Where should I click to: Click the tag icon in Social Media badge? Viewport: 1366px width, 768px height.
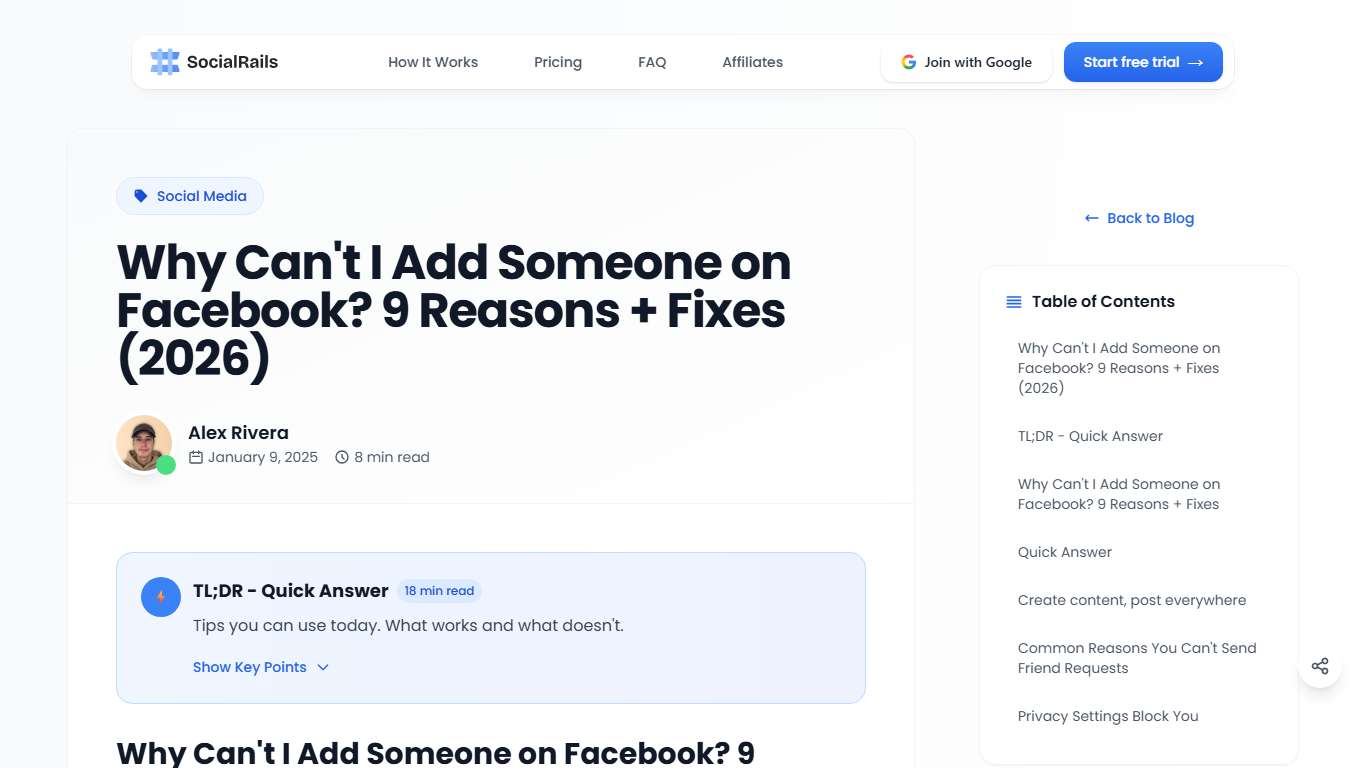[x=140, y=195]
